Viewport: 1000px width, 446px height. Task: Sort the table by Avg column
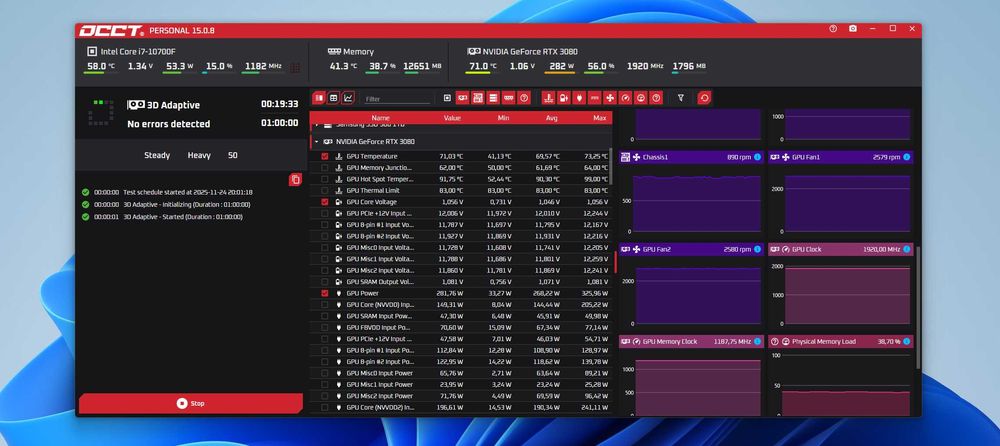(552, 118)
